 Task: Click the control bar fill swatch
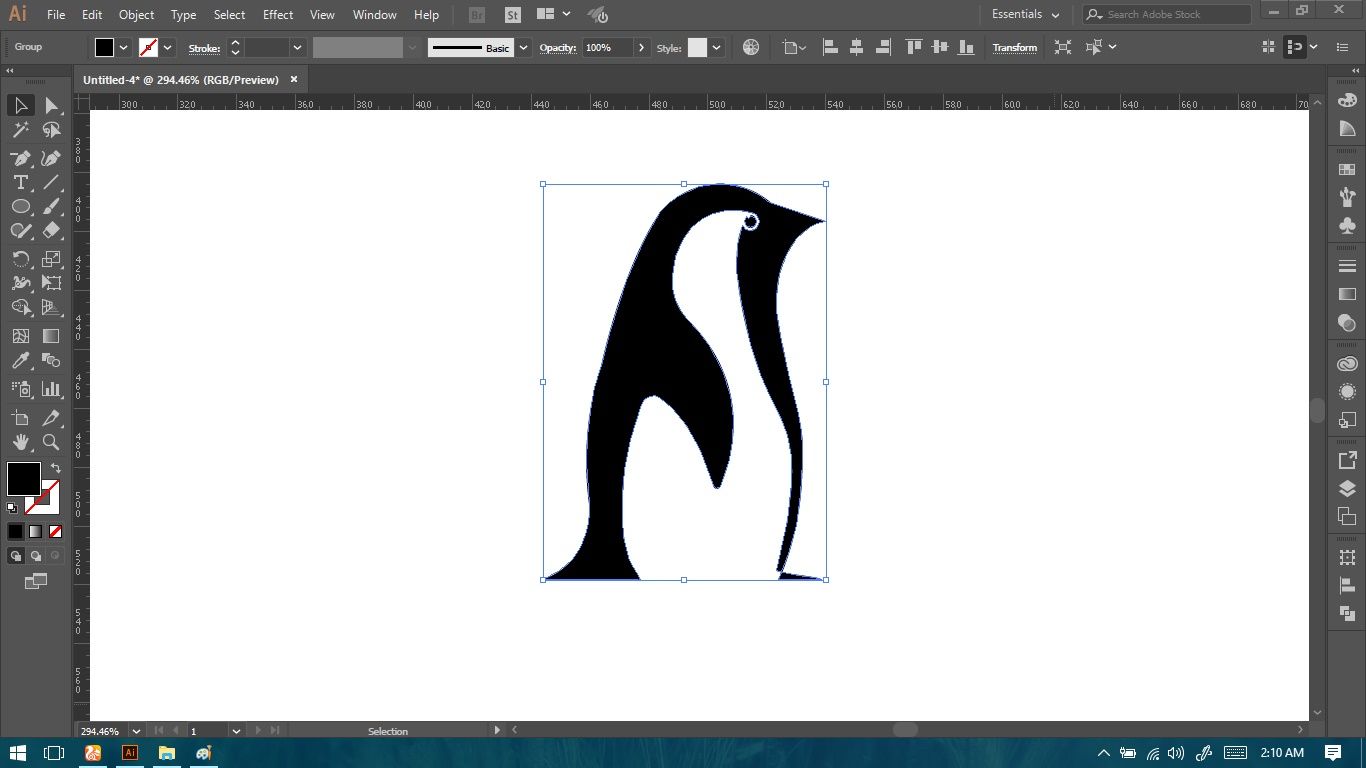(104, 47)
